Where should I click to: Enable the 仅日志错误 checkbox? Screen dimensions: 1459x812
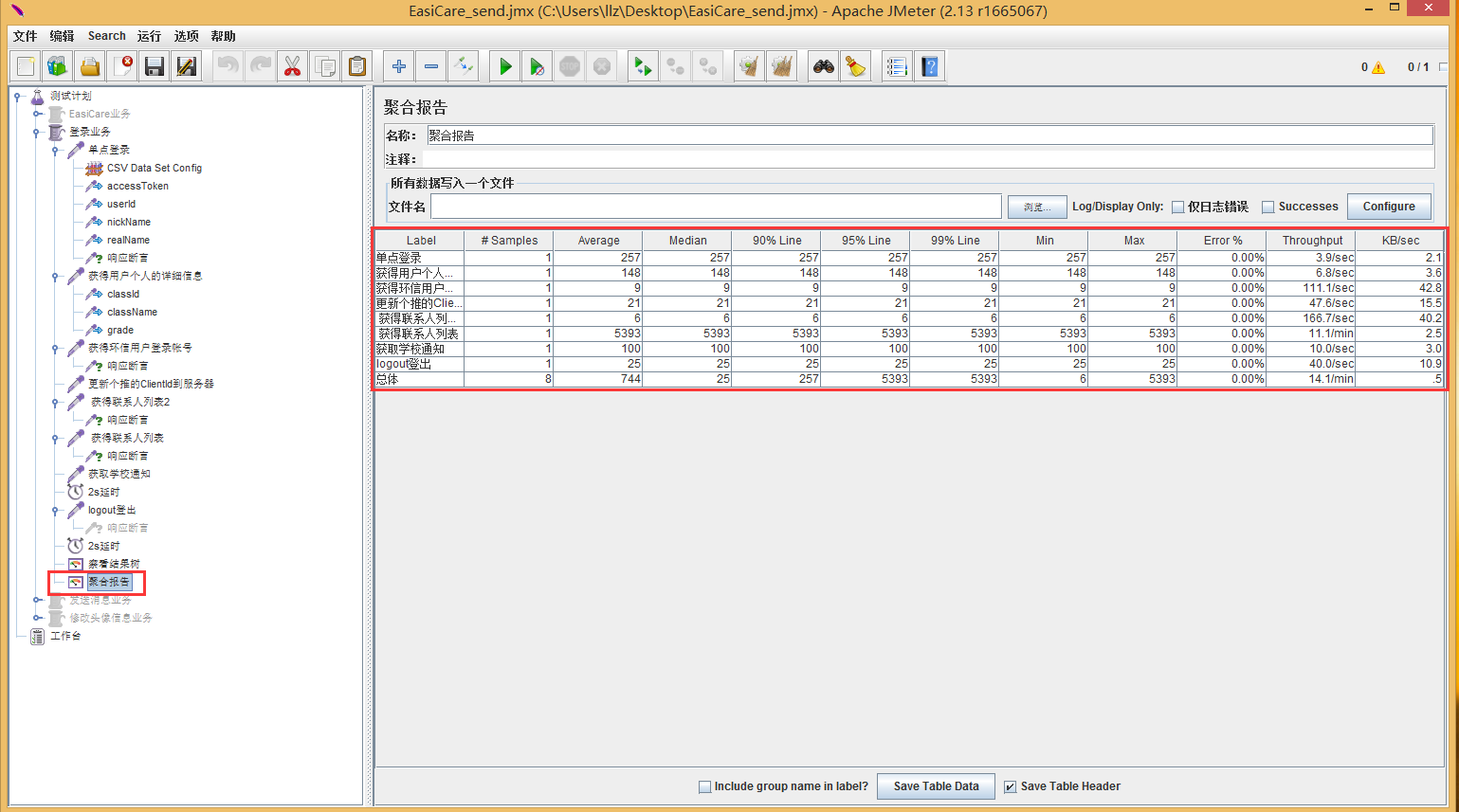tap(1177, 207)
